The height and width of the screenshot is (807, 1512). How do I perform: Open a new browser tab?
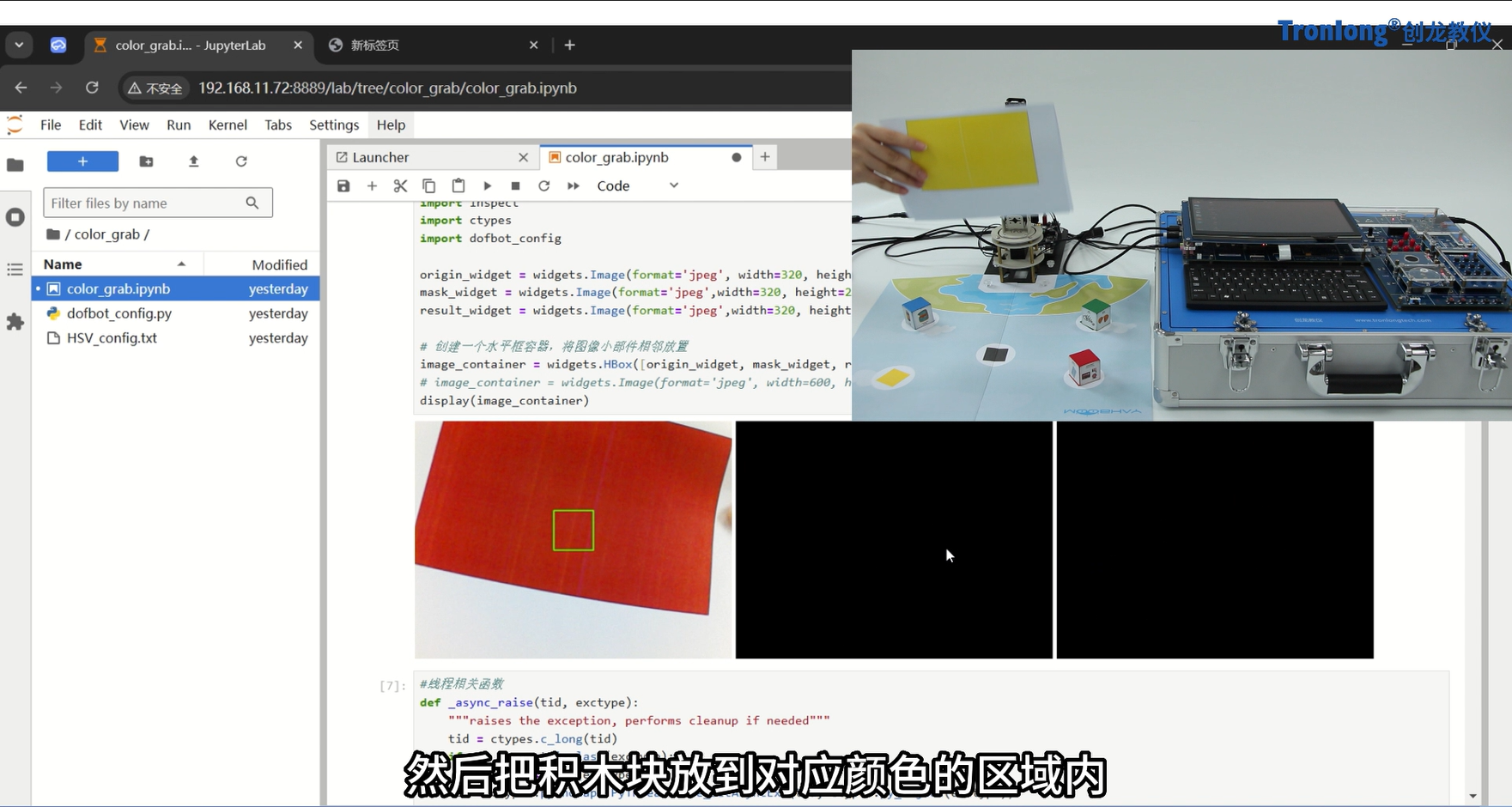point(570,45)
